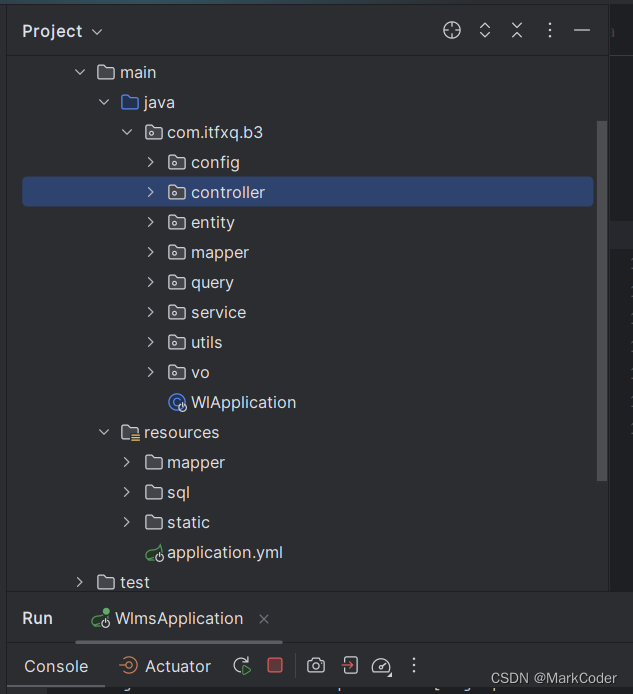
Task: Select the utils package icon
Action: pyautogui.click(x=177, y=342)
